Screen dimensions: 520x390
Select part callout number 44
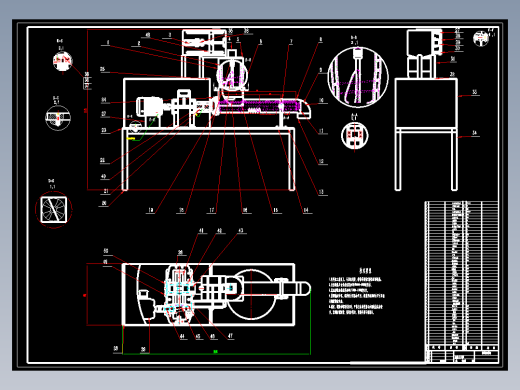(182, 336)
